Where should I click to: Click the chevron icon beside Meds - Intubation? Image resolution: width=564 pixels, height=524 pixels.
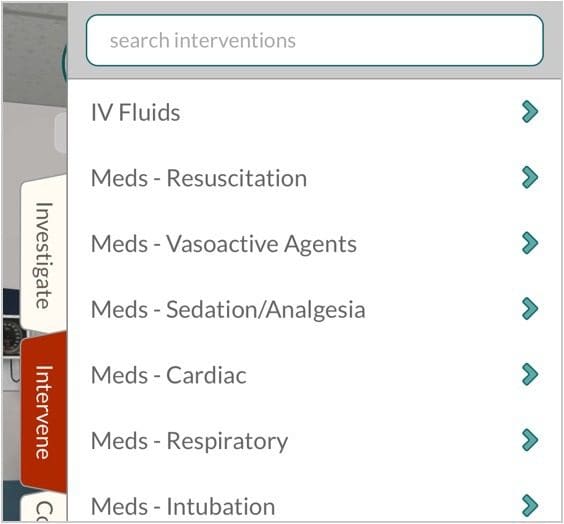point(530,506)
